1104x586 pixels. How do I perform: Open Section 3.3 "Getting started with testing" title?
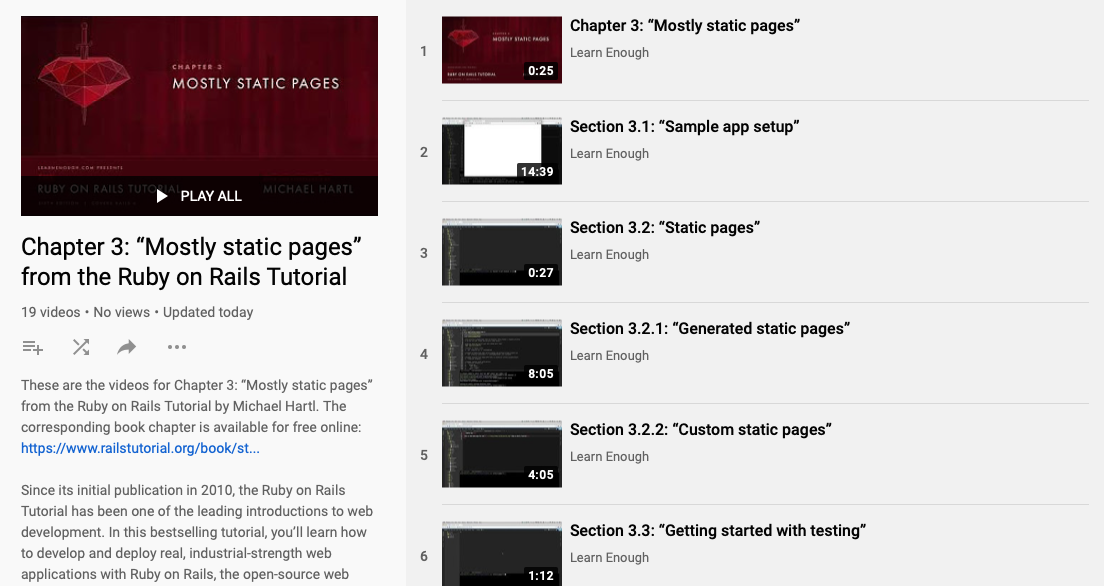[x=717, y=531]
